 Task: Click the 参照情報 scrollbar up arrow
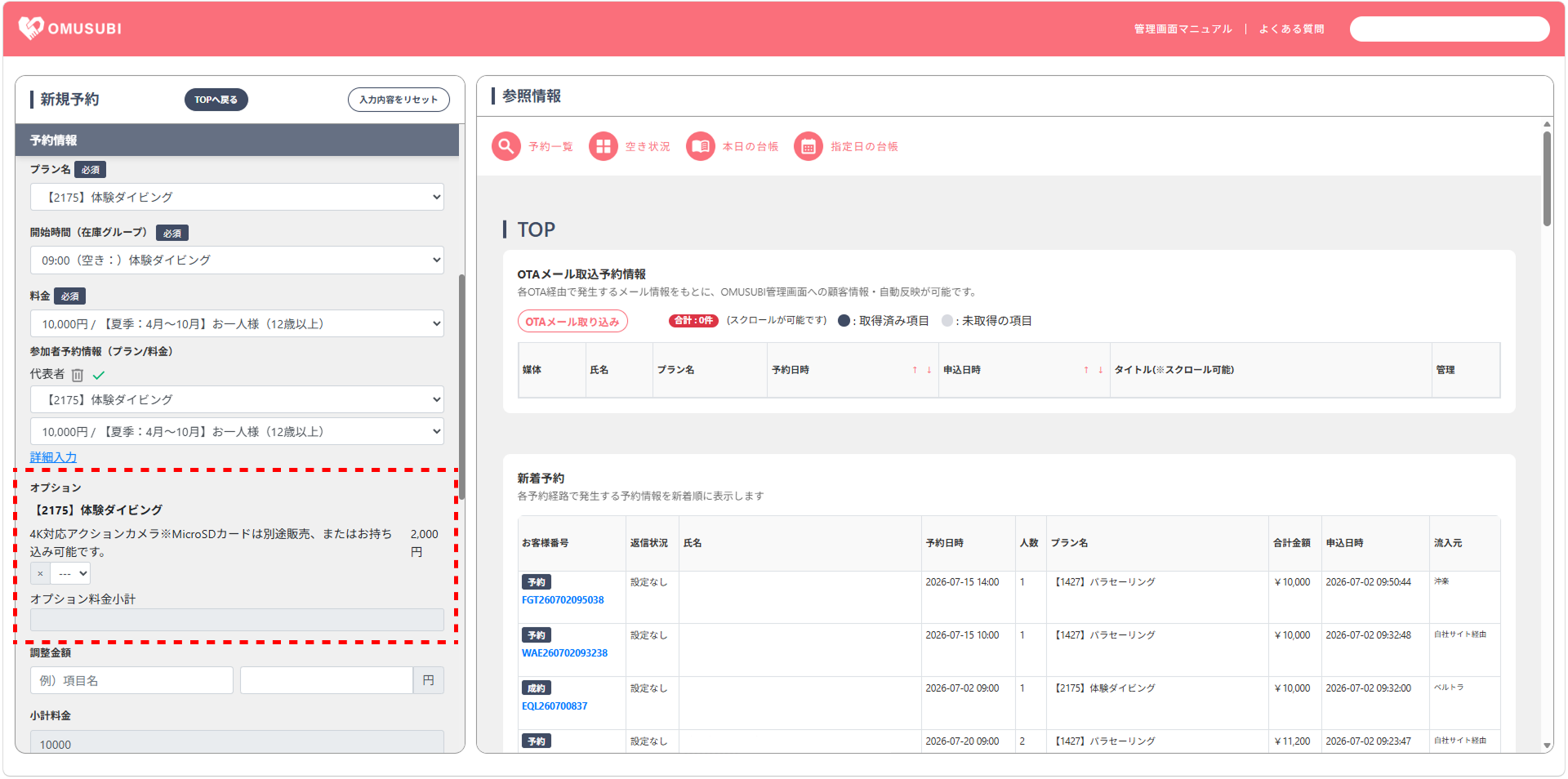pyautogui.click(x=1547, y=124)
